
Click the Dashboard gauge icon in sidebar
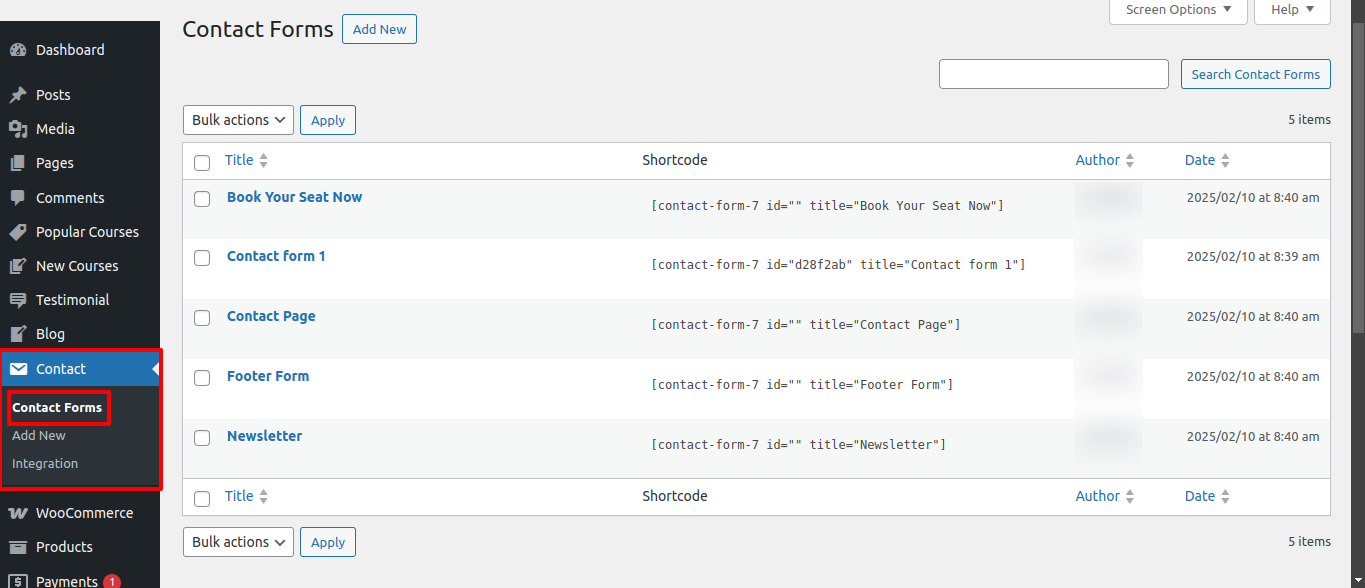[18, 50]
